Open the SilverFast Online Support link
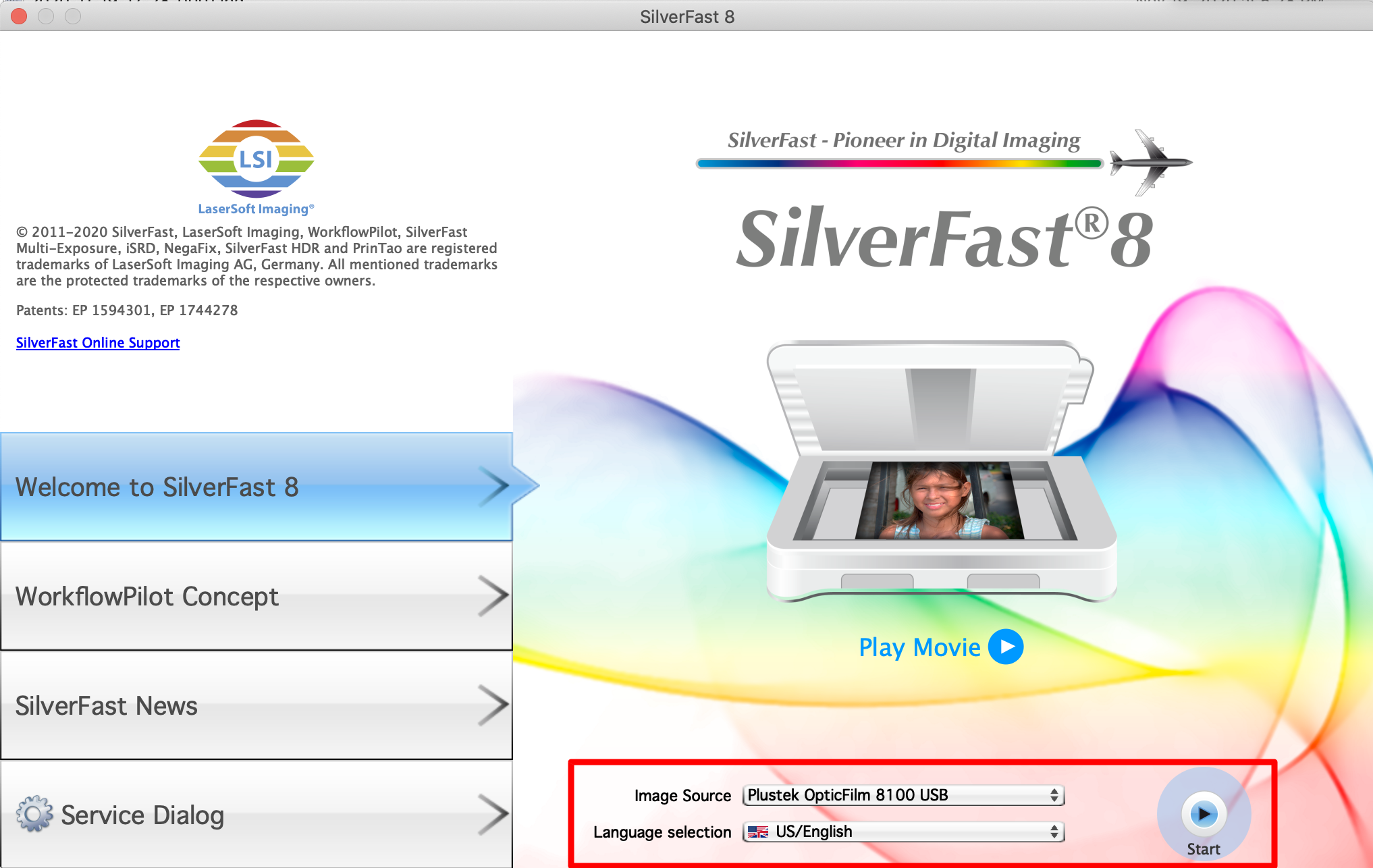 coord(98,343)
